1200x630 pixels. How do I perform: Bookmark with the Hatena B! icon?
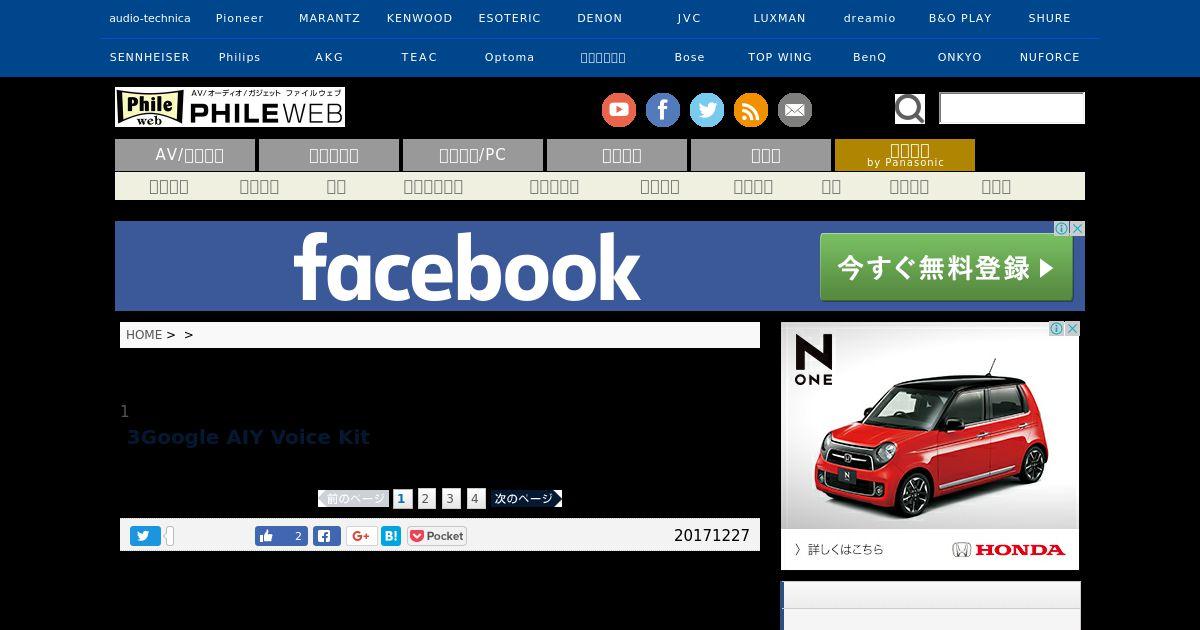(x=391, y=536)
